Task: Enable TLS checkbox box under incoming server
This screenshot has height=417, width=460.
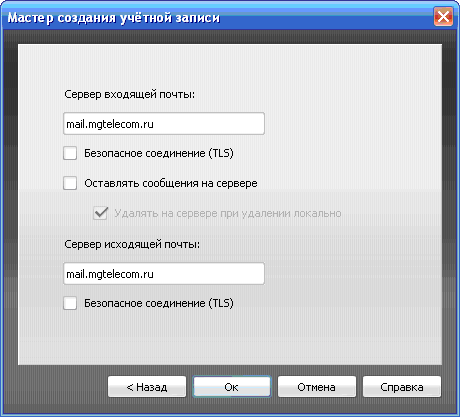Action: pos(70,153)
